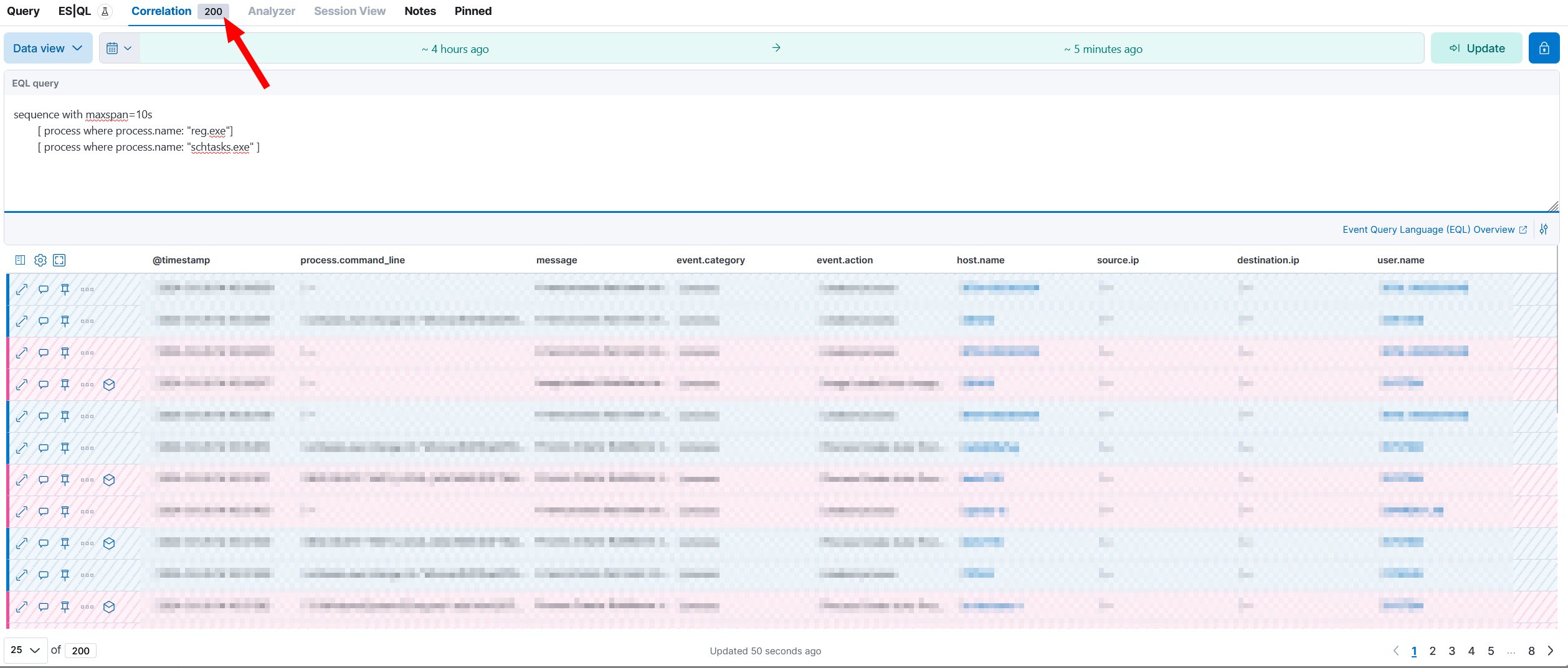1568x668 pixels.
Task: Open the Data view dropdown
Action: click(x=48, y=49)
